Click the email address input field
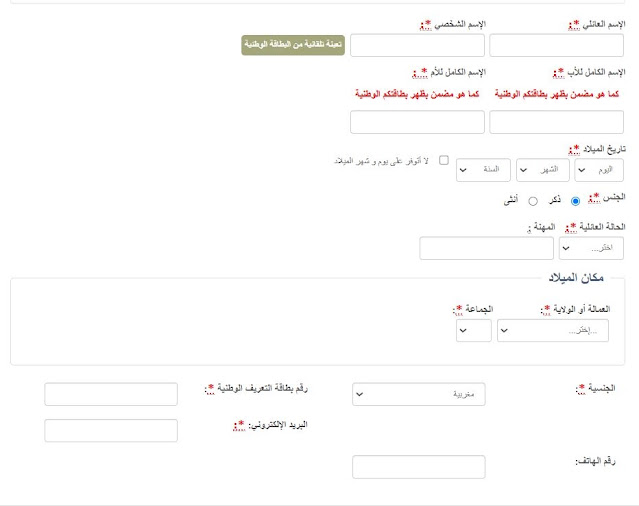 pyautogui.click(x=111, y=430)
